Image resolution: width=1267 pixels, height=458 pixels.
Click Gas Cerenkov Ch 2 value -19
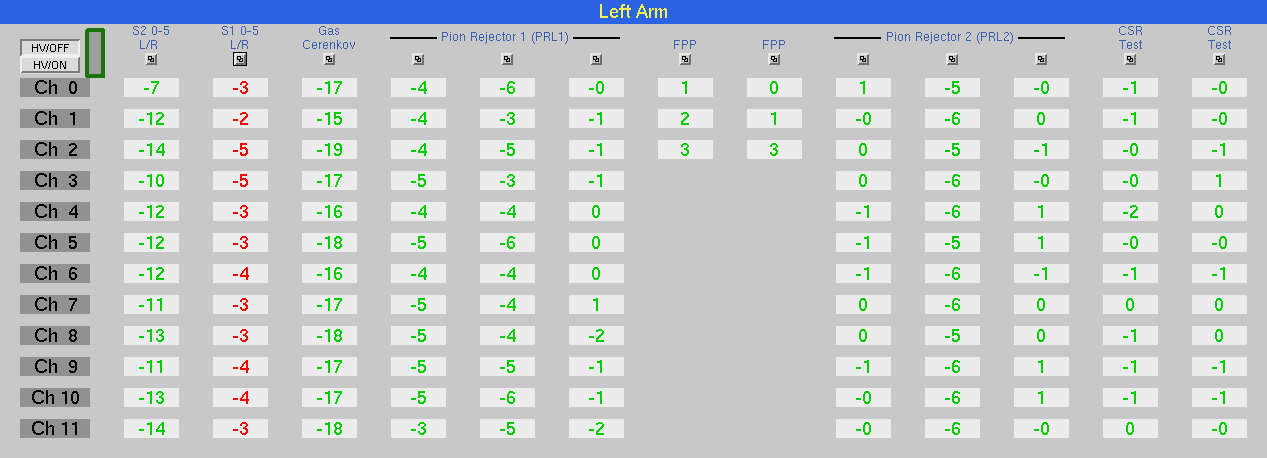pos(329,150)
